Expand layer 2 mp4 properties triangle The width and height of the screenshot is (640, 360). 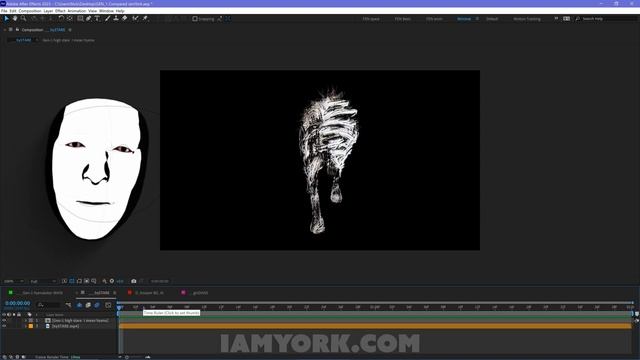click(x=25, y=326)
